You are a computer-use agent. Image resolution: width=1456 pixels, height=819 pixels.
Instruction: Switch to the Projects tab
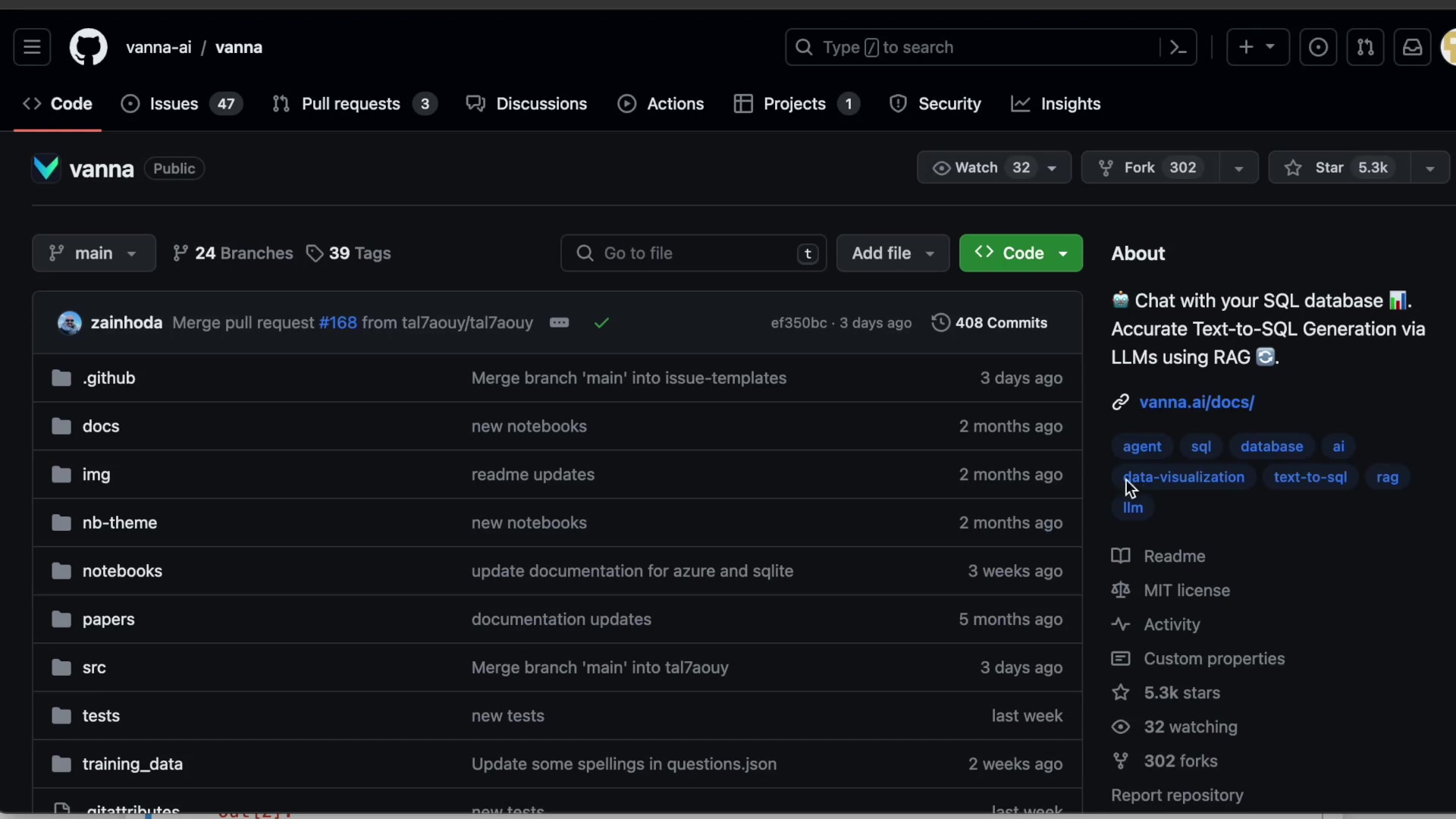[796, 104]
